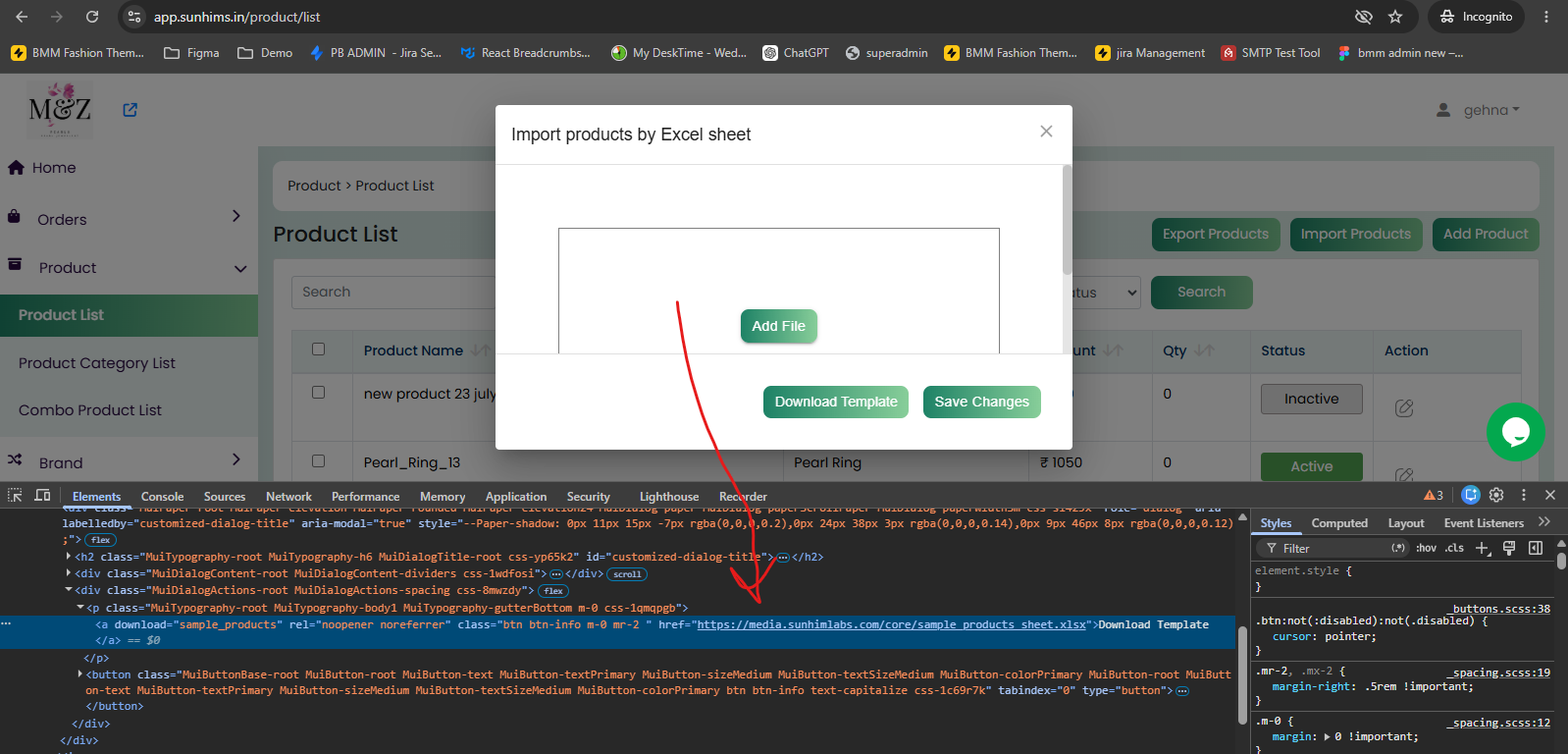This screenshot has height=754, width=1568.
Task: Click the dialog content vertical scrollbar
Action: coord(1067,221)
